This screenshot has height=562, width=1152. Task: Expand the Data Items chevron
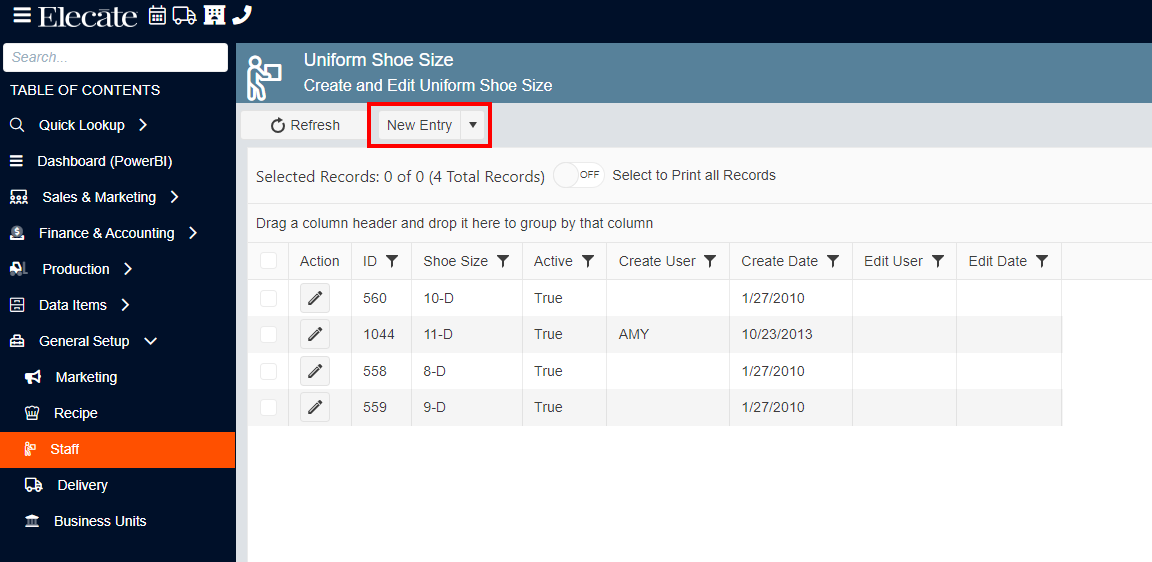click(x=125, y=305)
